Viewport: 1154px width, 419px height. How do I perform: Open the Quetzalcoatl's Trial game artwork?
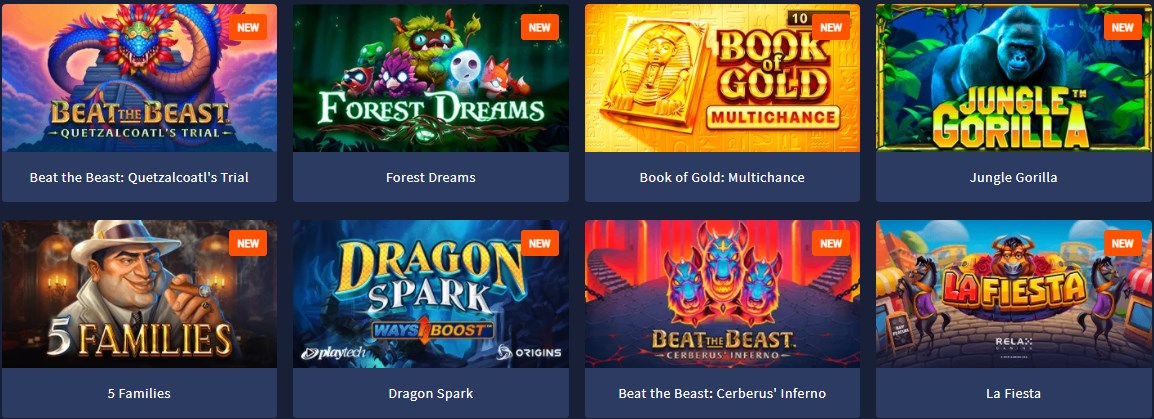tap(139, 78)
